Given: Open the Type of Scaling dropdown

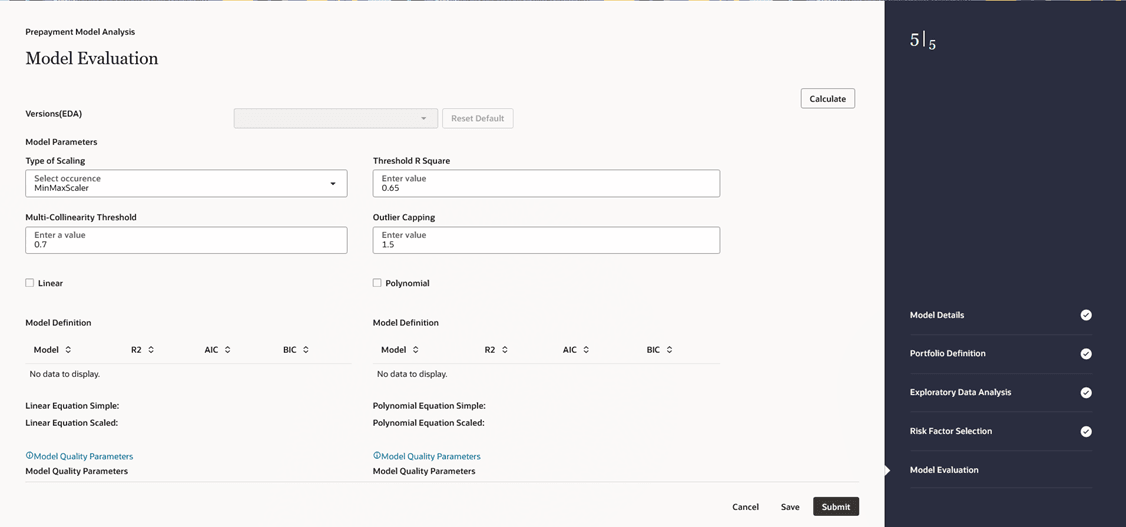Looking at the screenshot, I should [x=186, y=183].
